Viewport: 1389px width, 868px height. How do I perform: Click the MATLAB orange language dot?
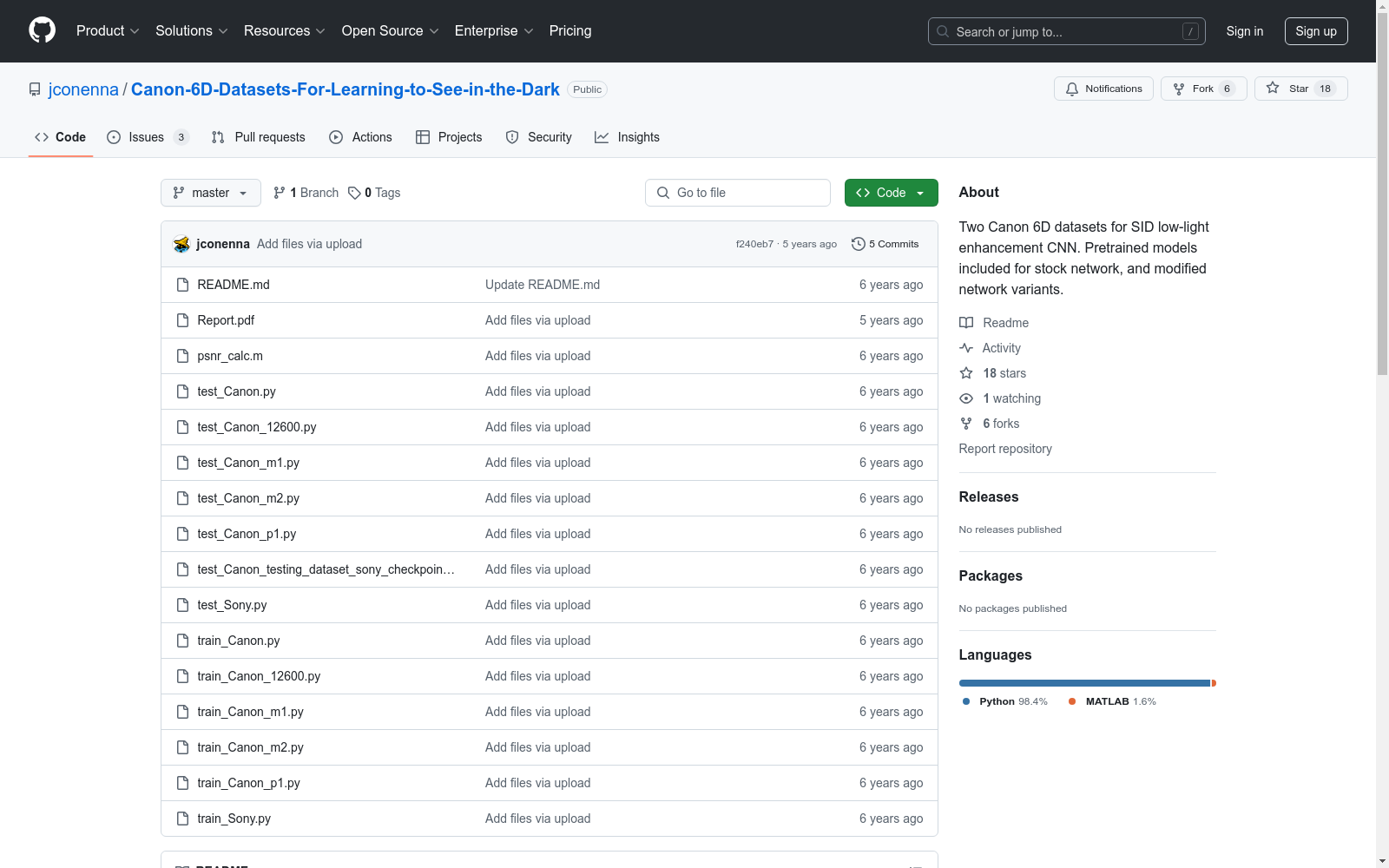(1072, 701)
